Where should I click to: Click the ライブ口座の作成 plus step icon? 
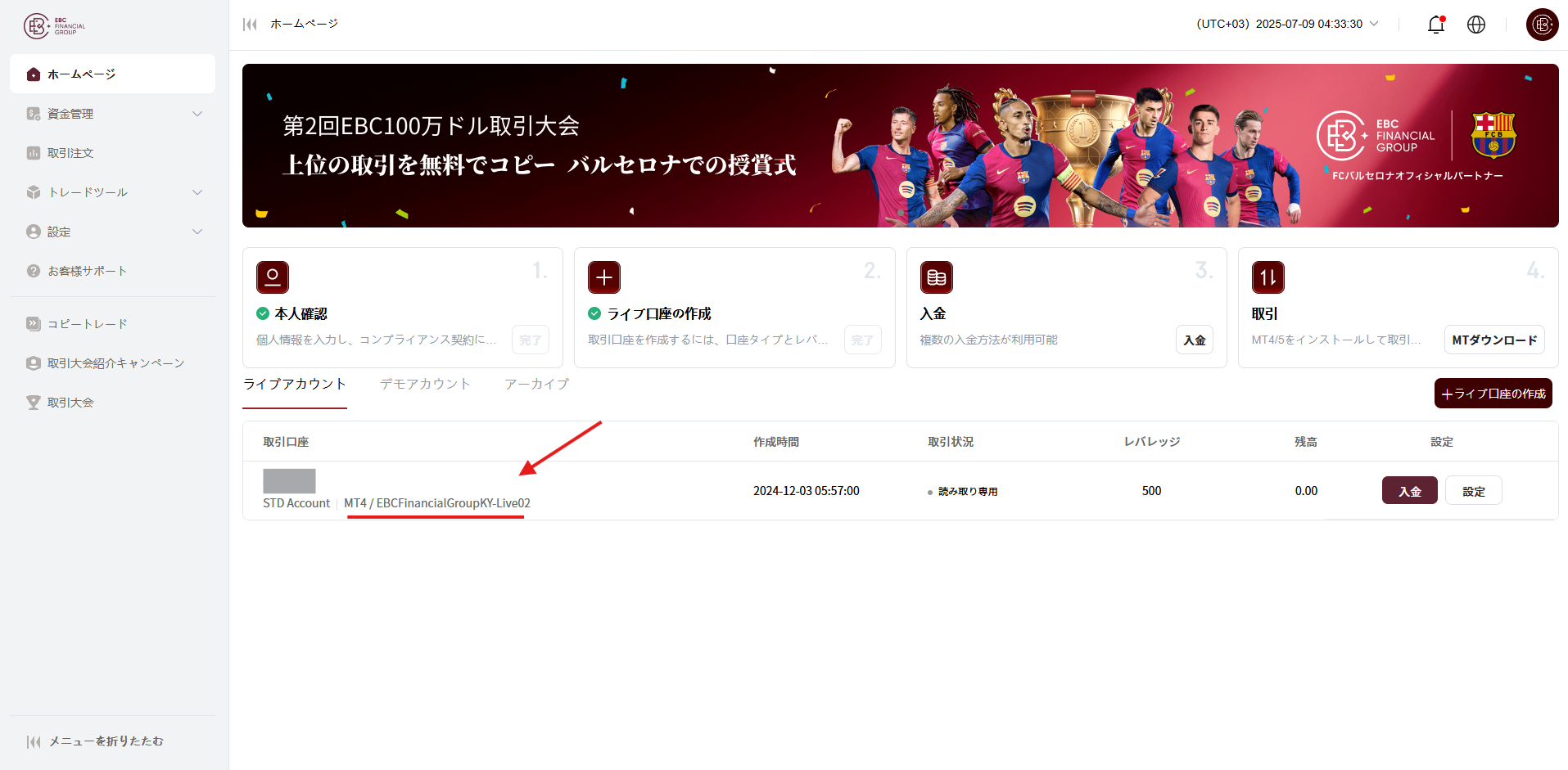(604, 277)
